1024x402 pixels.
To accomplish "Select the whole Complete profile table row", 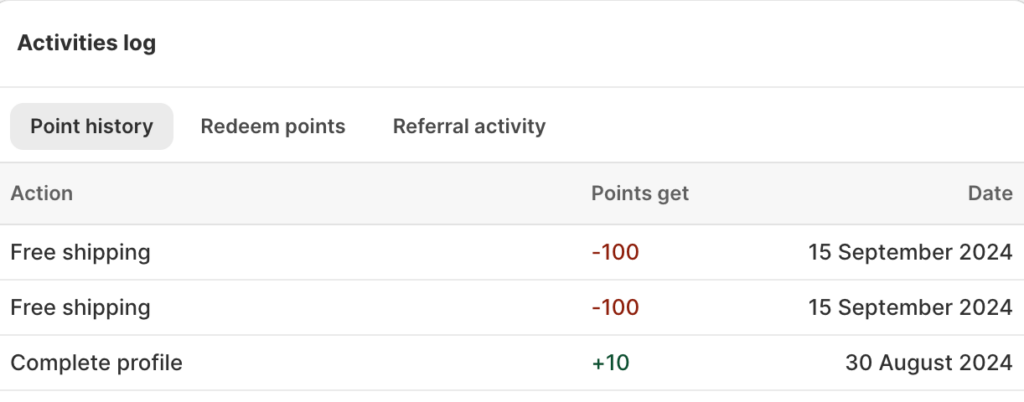I will point(400,363).
